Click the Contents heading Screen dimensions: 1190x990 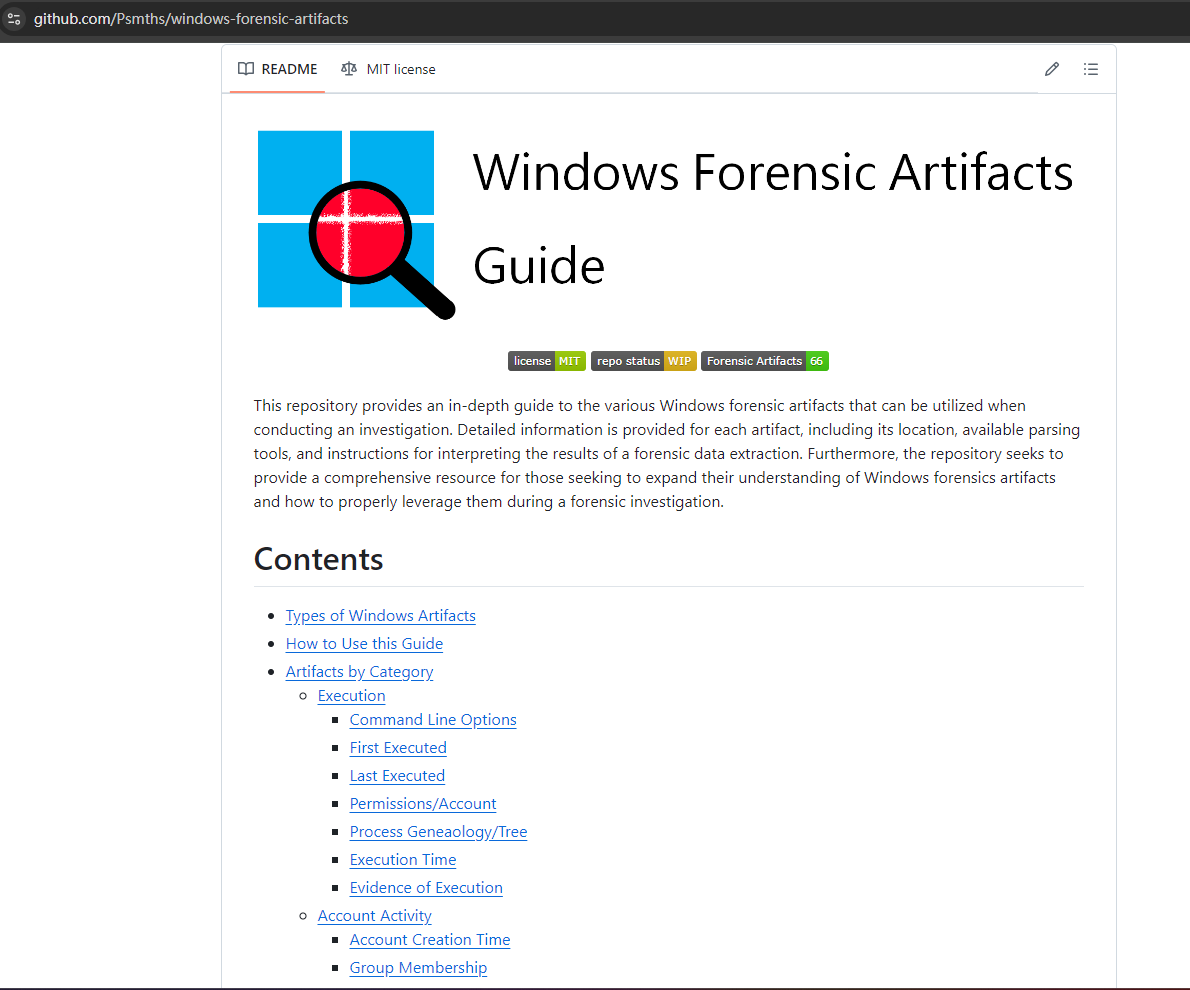318,560
